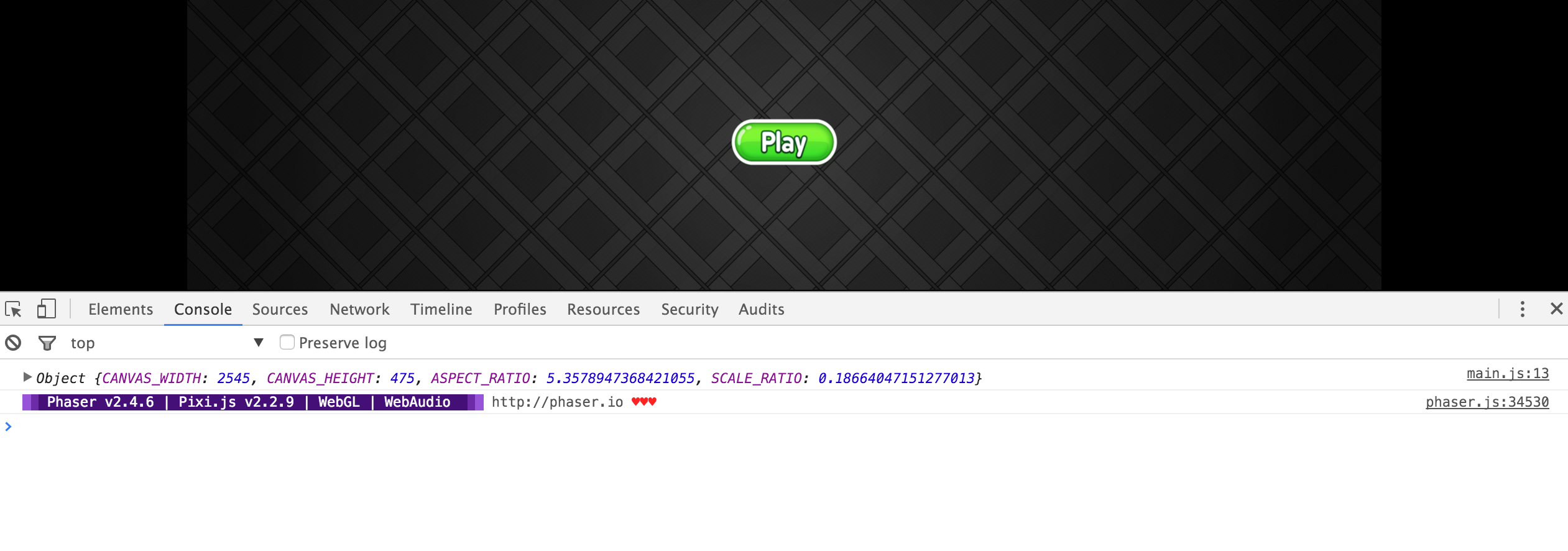Click the http://phaser.io link text
The image size is (1568, 551).
click(x=557, y=402)
